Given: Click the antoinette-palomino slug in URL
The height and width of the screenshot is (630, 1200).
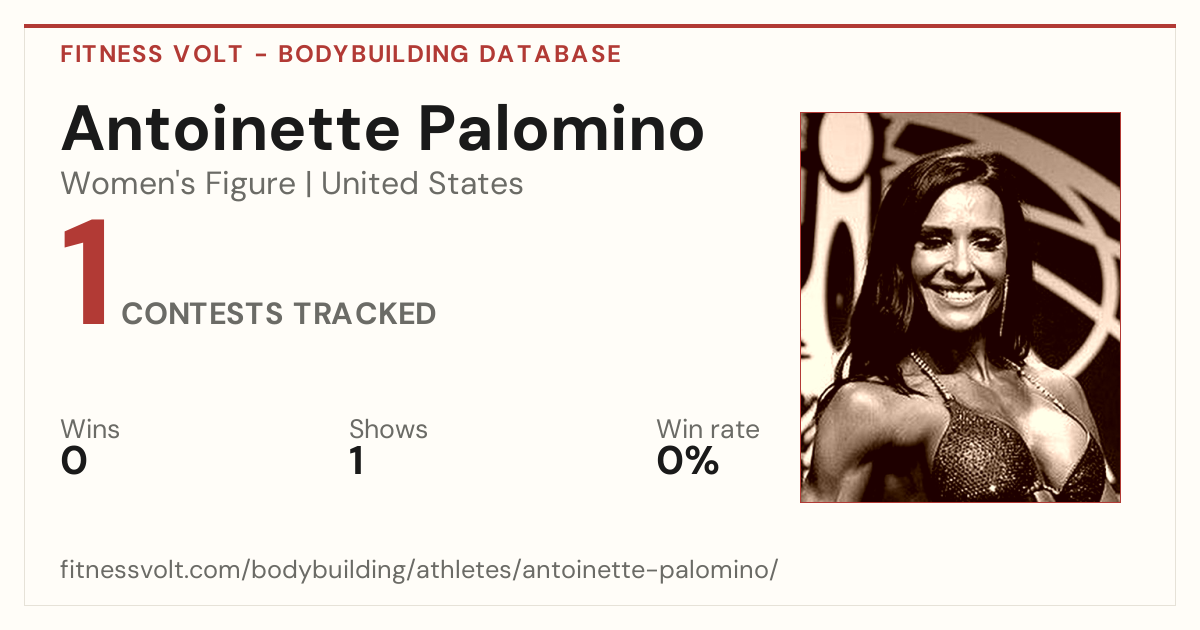Looking at the screenshot, I should (645, 571).
